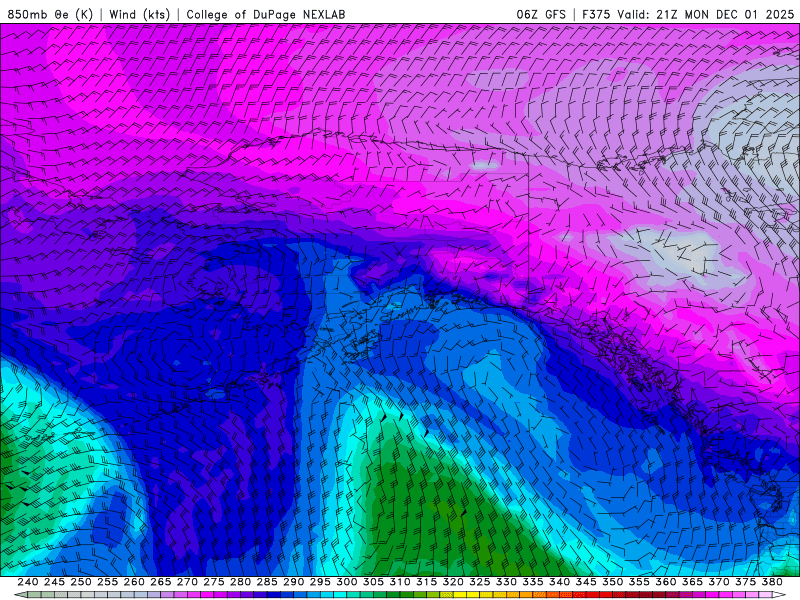The width and height of the screenshot is (800, 600).
Task: Click the left arrow end of the color bar
Action: coord(20,595)
